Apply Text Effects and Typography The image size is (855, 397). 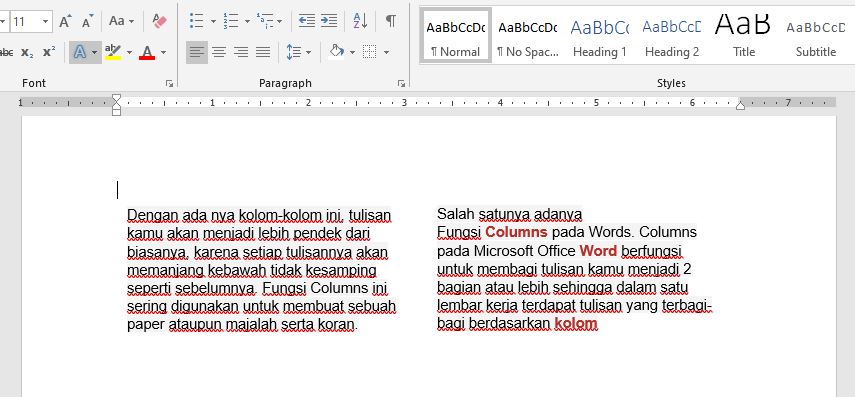point(80,52)
